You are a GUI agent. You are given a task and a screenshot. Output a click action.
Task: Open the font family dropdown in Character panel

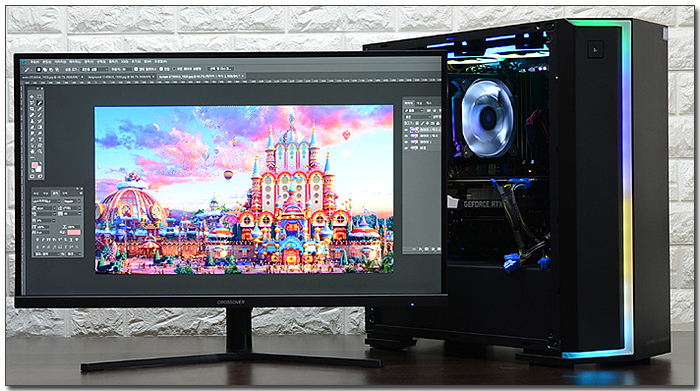click(x=46, y=201)
